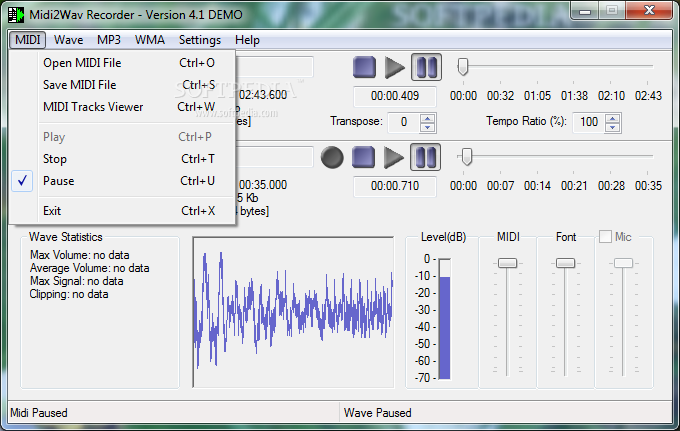Click the MIDI volume slider handle
Viewport: 680px width, 431px height.
(507, 263)
